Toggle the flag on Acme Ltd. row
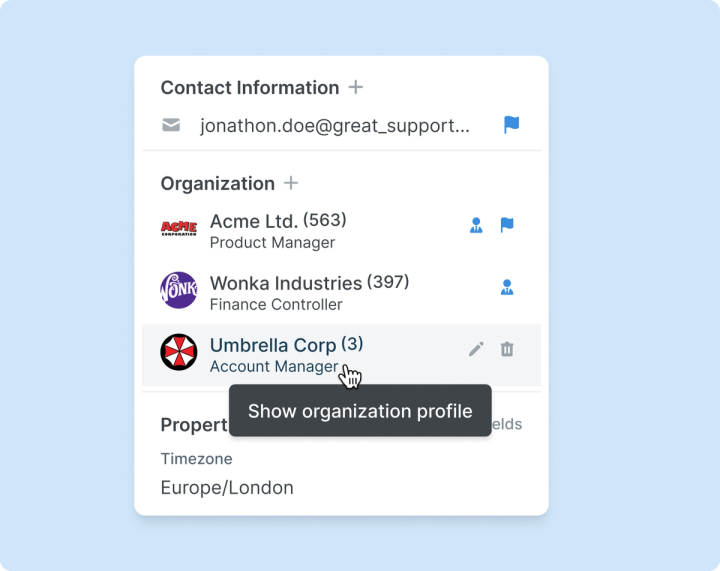720x571 pixels. pyautogui.click(x=507, y=225)
